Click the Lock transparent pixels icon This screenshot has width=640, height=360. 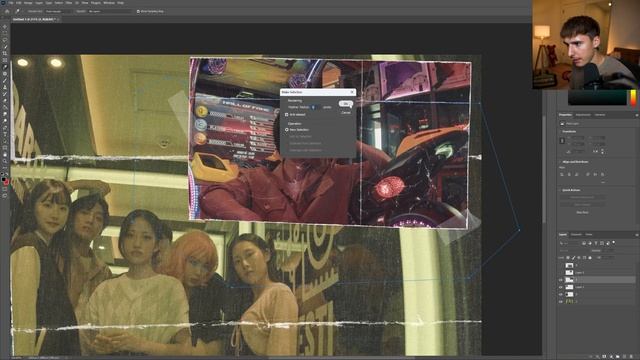click(x=568, y=258)
